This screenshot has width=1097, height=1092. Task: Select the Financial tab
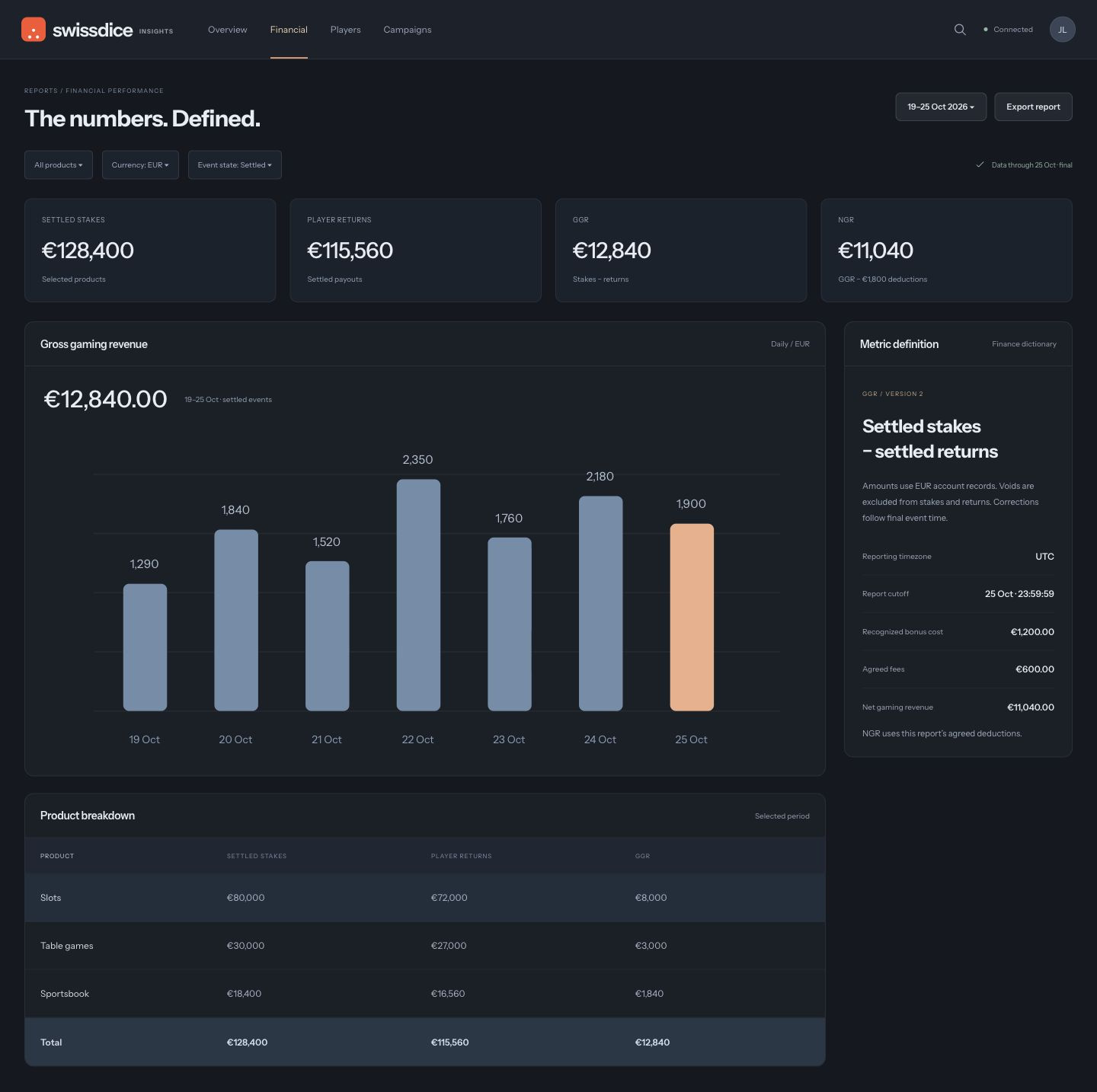tap(289, 30)
